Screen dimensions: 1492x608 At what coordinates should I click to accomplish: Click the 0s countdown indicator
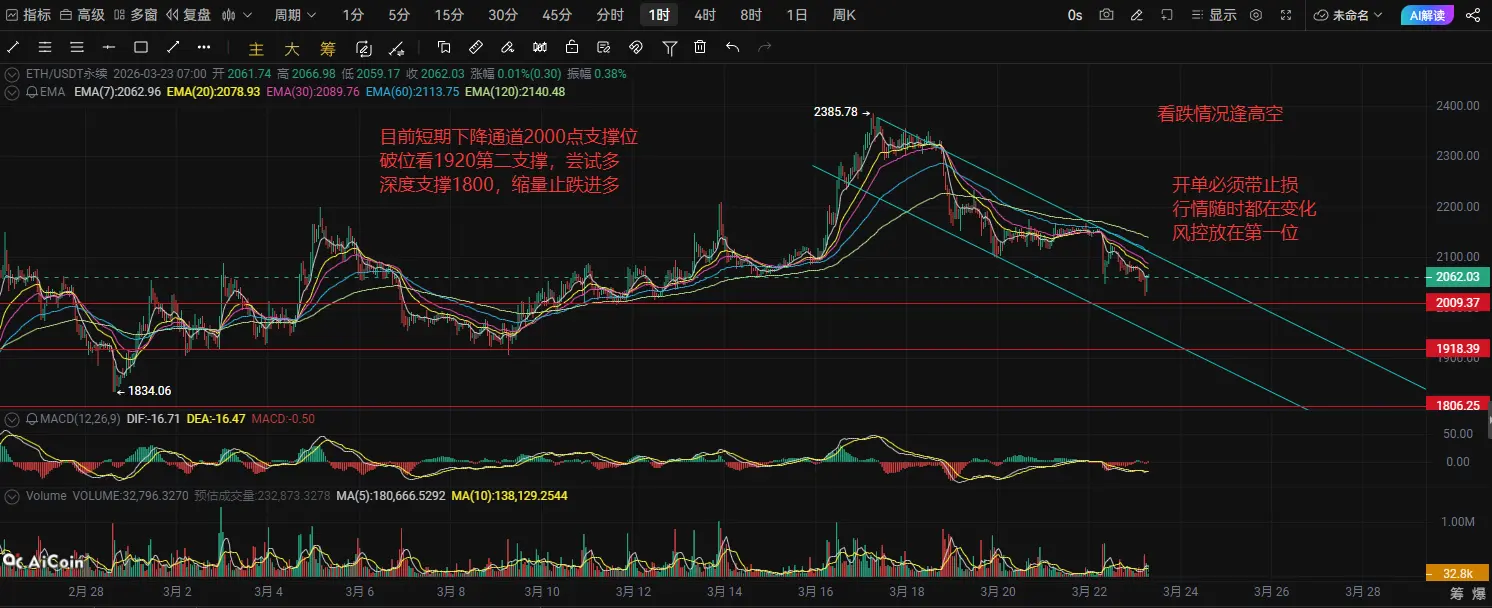1075,15
